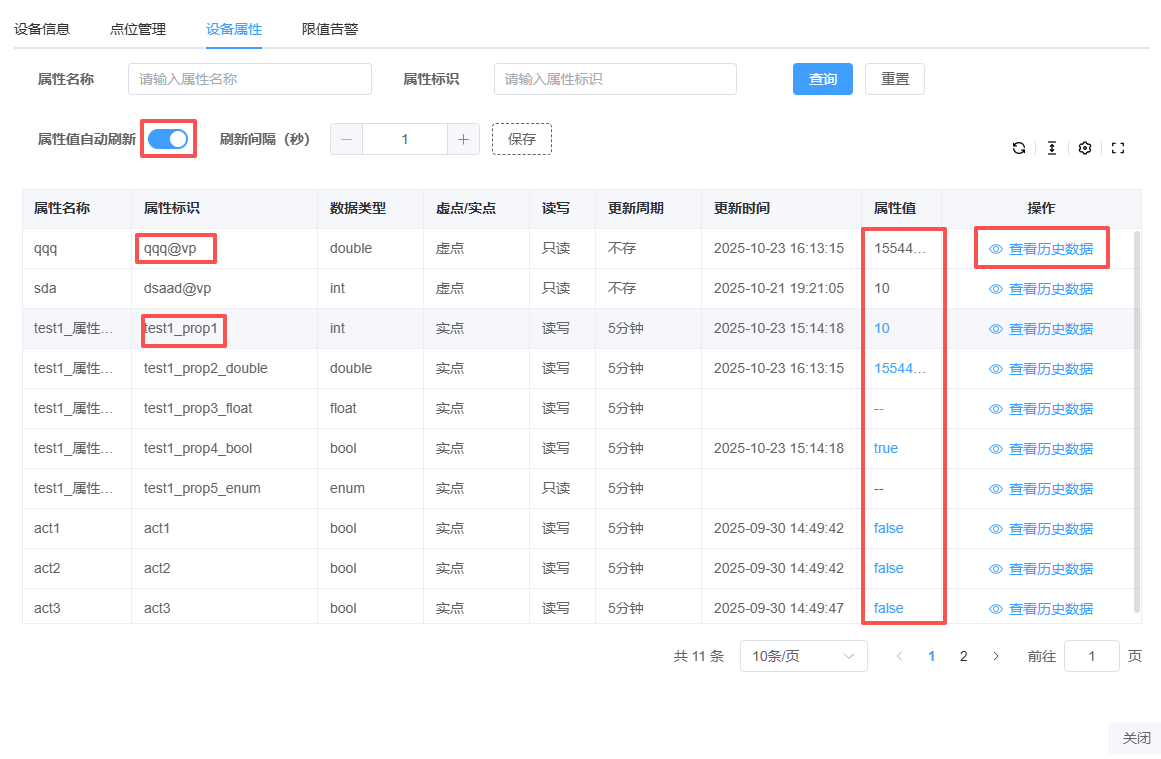Click 2025-09-30 14:49:47 timestamp cell
Viewport: 1161px width, 759px height.
779,608
